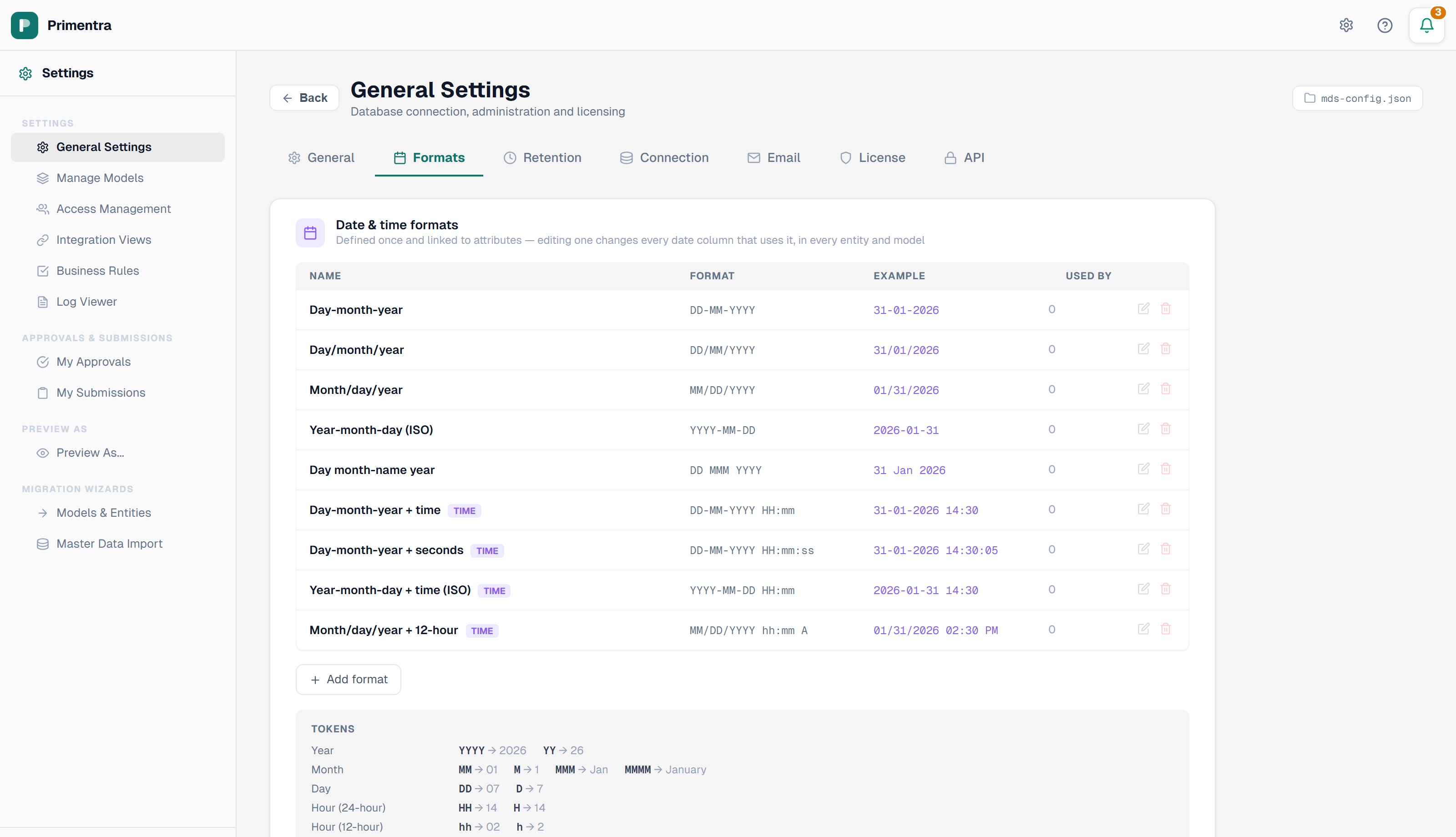The height and width of the screenshot is (837, 1456).
Task: Open Models & Entities migration wizard
Action: point(117,513)
